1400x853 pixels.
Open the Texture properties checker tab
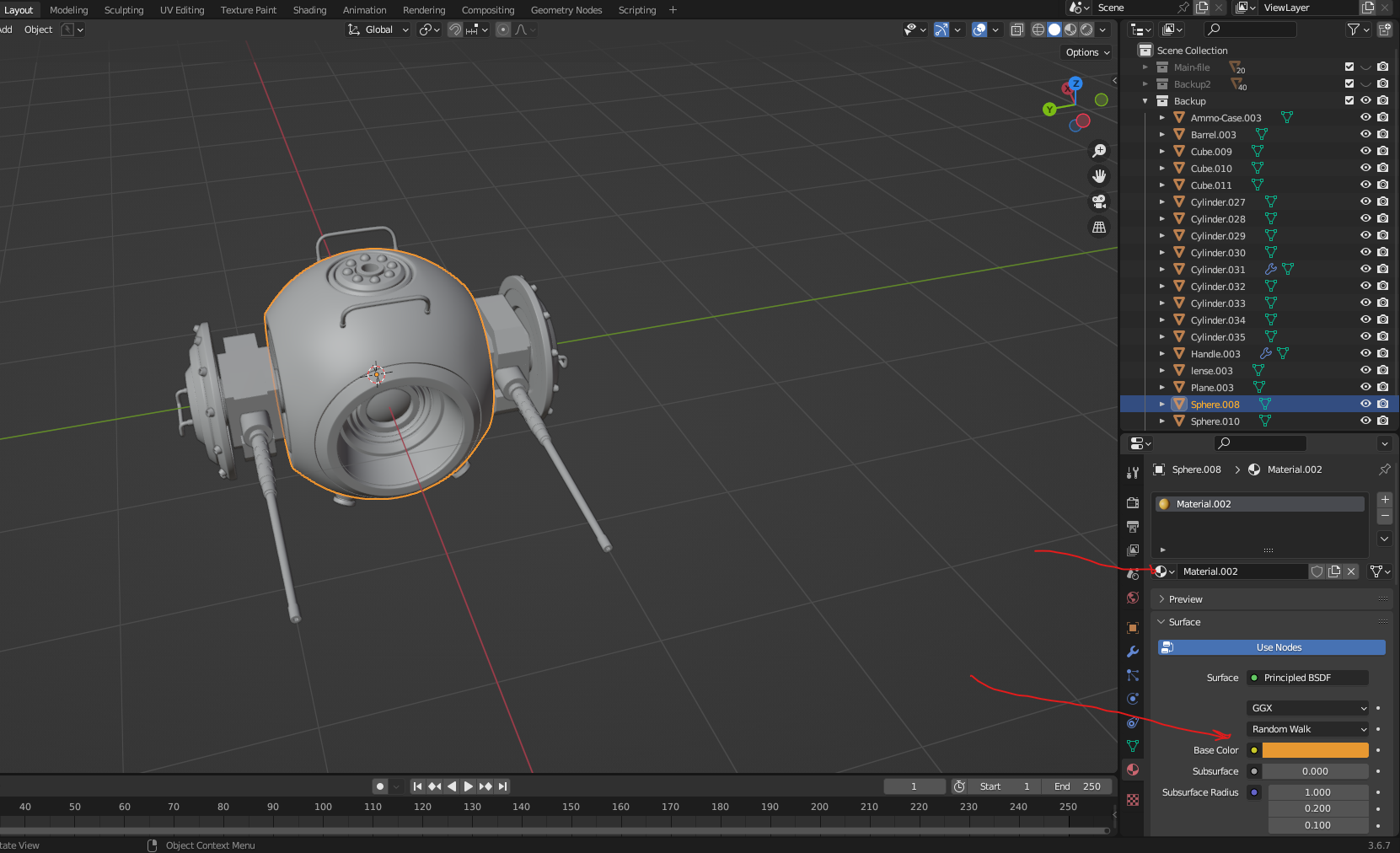(x=1133, y=799)
